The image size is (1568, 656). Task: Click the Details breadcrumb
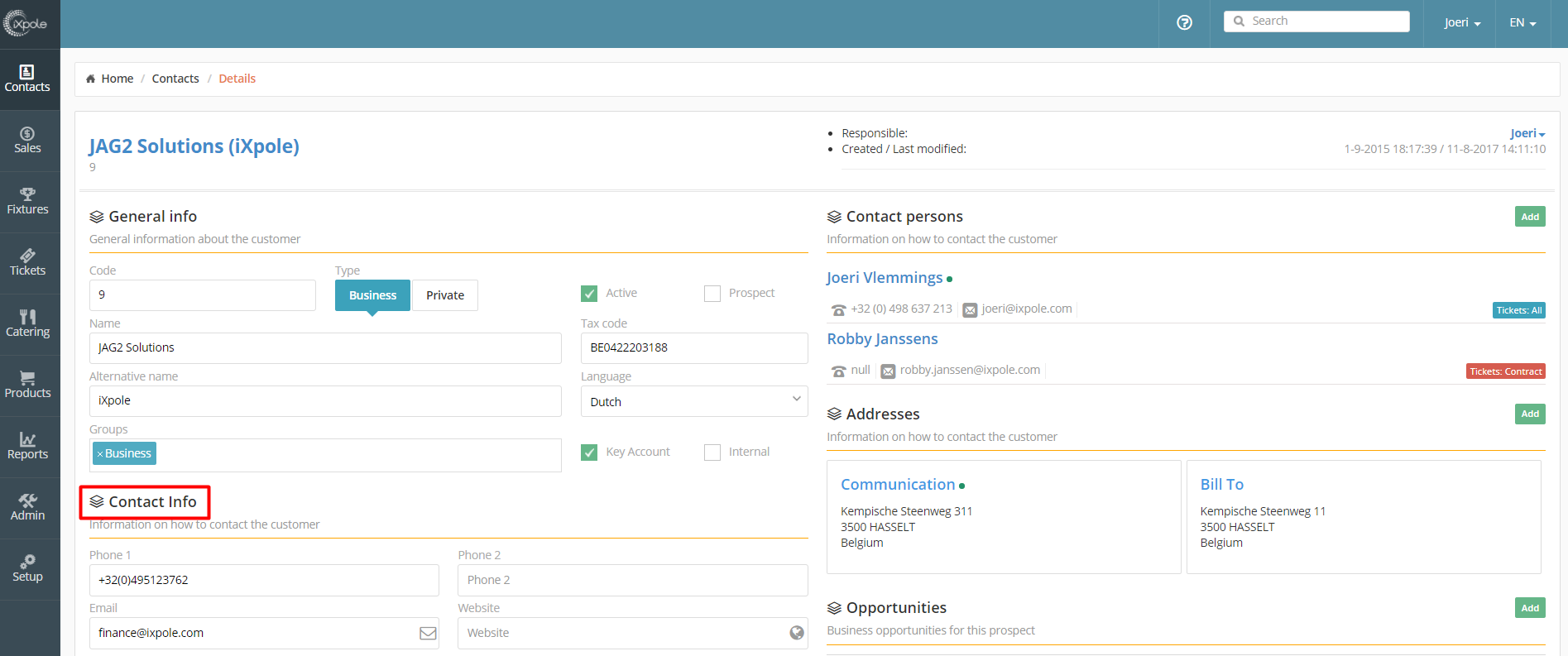tap(237, 79)
